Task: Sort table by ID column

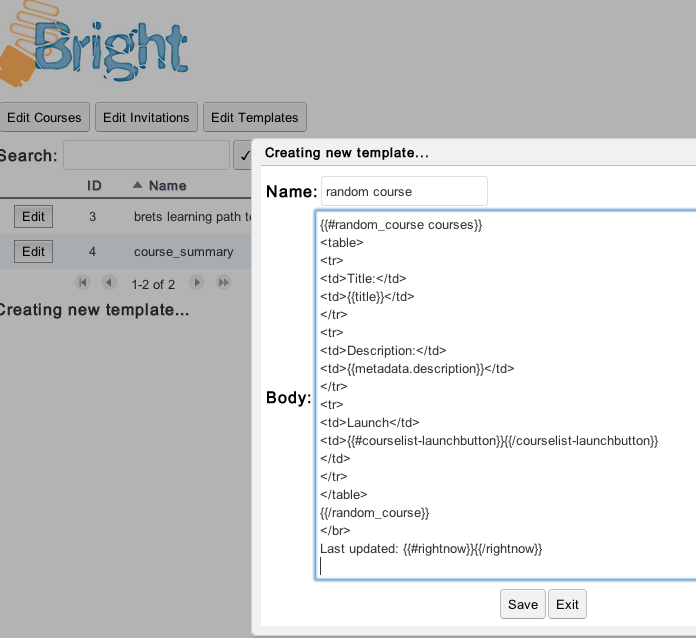Action: (x=94, y=186)
